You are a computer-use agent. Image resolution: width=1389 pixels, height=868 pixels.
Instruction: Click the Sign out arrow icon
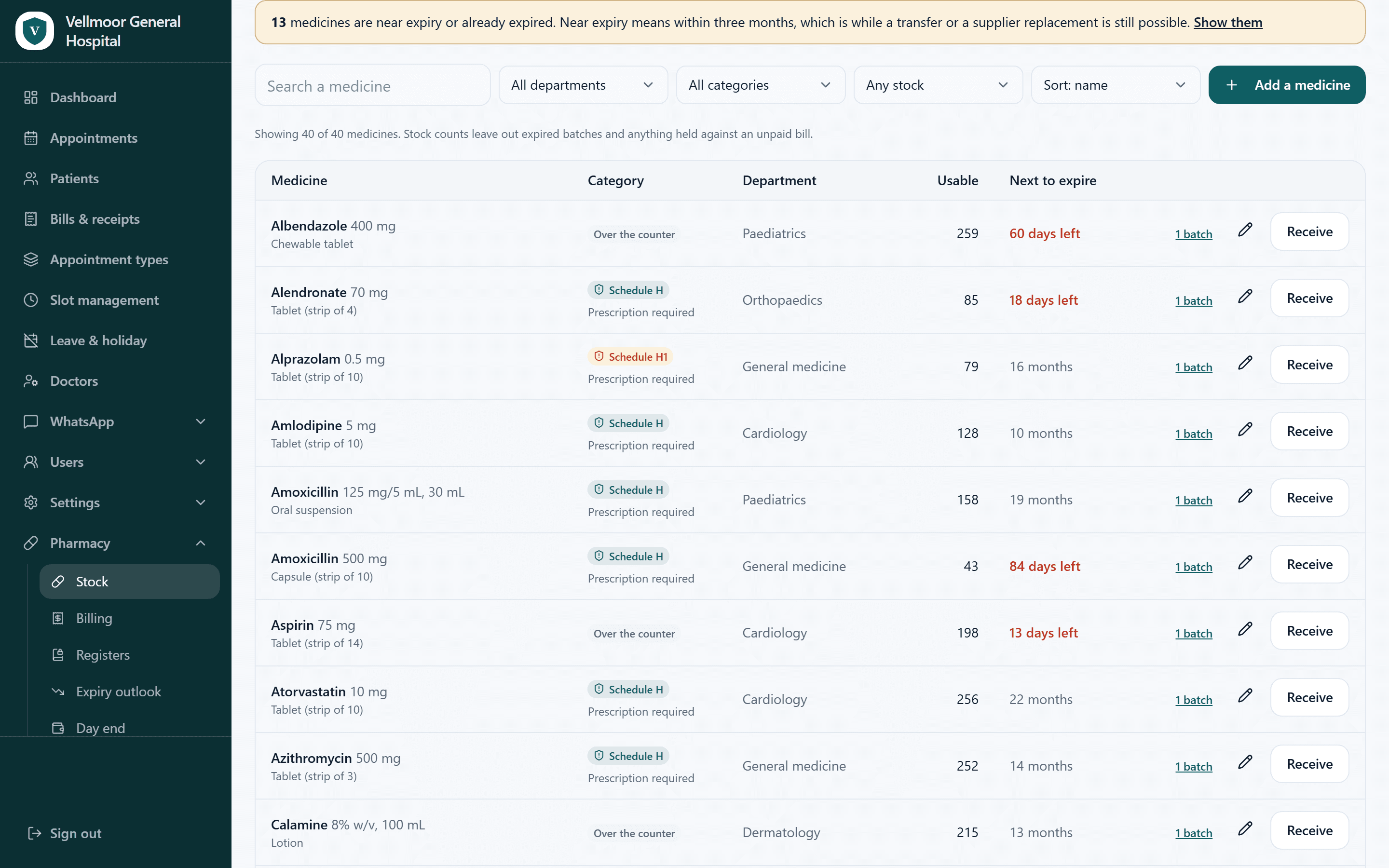tap(34, 834)
